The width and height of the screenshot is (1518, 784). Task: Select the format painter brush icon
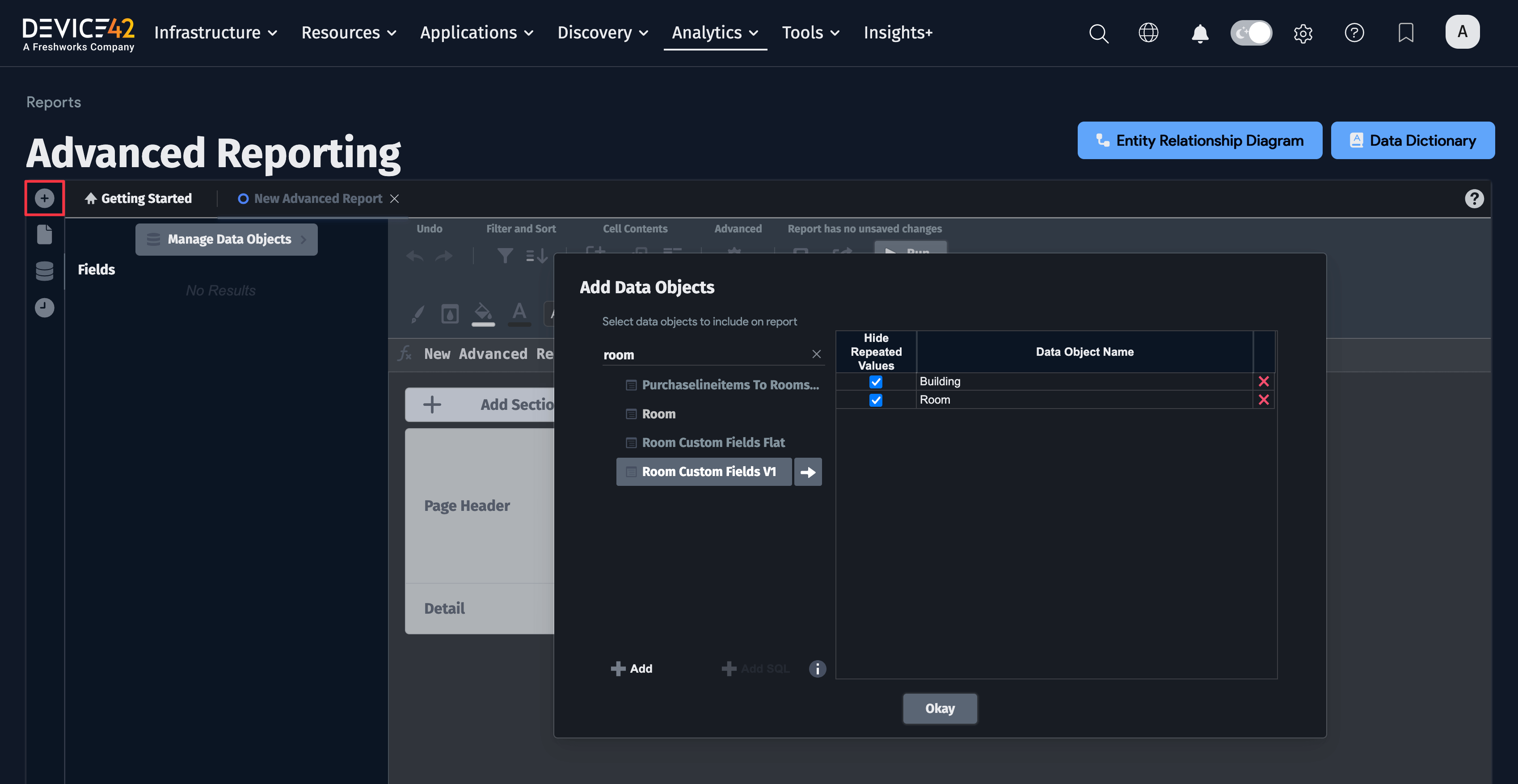tap(417, 314)
